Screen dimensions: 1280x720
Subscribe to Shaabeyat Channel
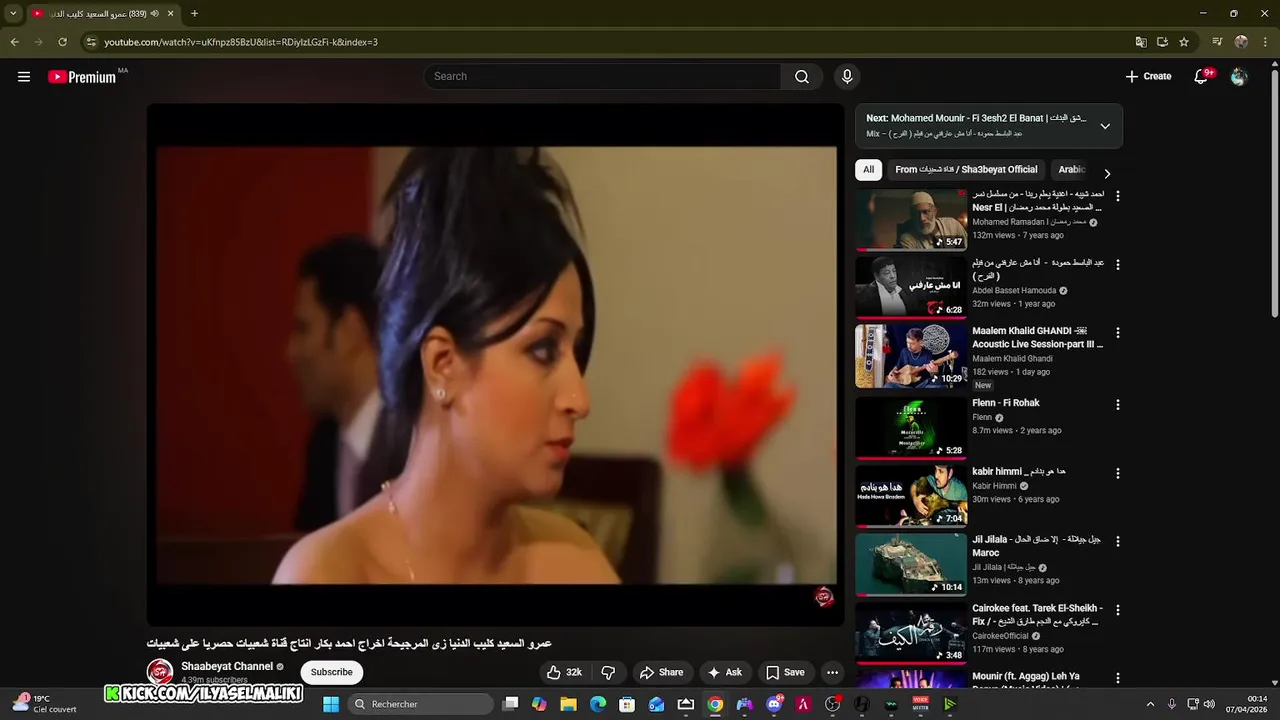tap(331, 672)
